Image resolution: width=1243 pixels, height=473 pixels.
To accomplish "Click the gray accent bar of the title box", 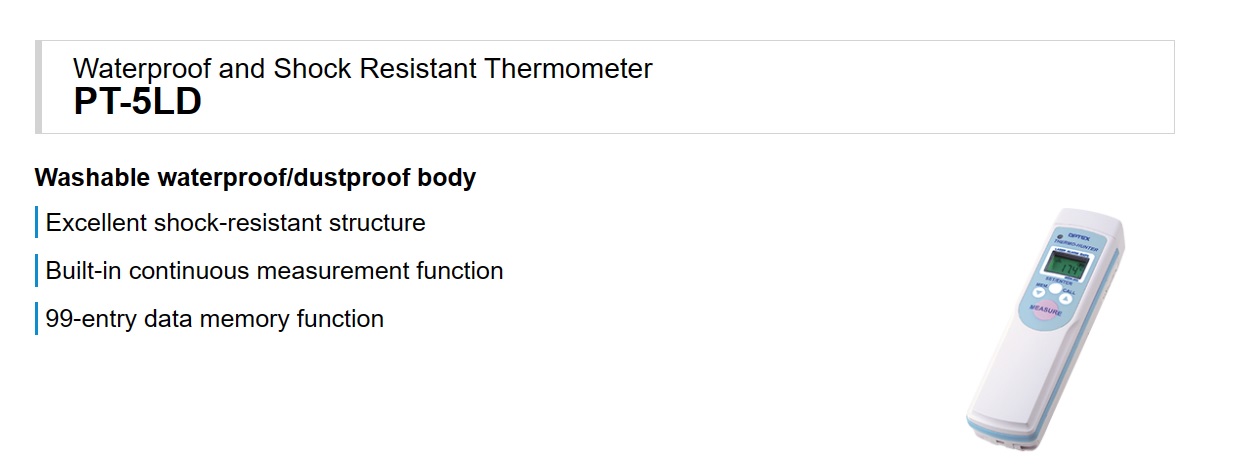I will [38, 87].
